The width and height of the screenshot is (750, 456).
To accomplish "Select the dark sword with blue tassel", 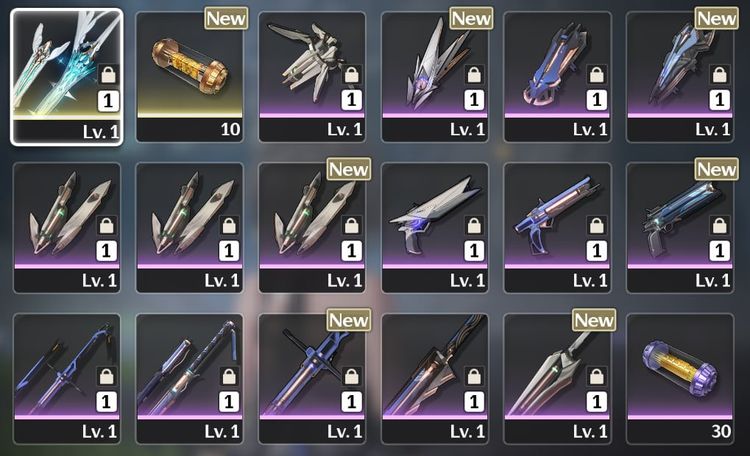I will tap(189, 379).
